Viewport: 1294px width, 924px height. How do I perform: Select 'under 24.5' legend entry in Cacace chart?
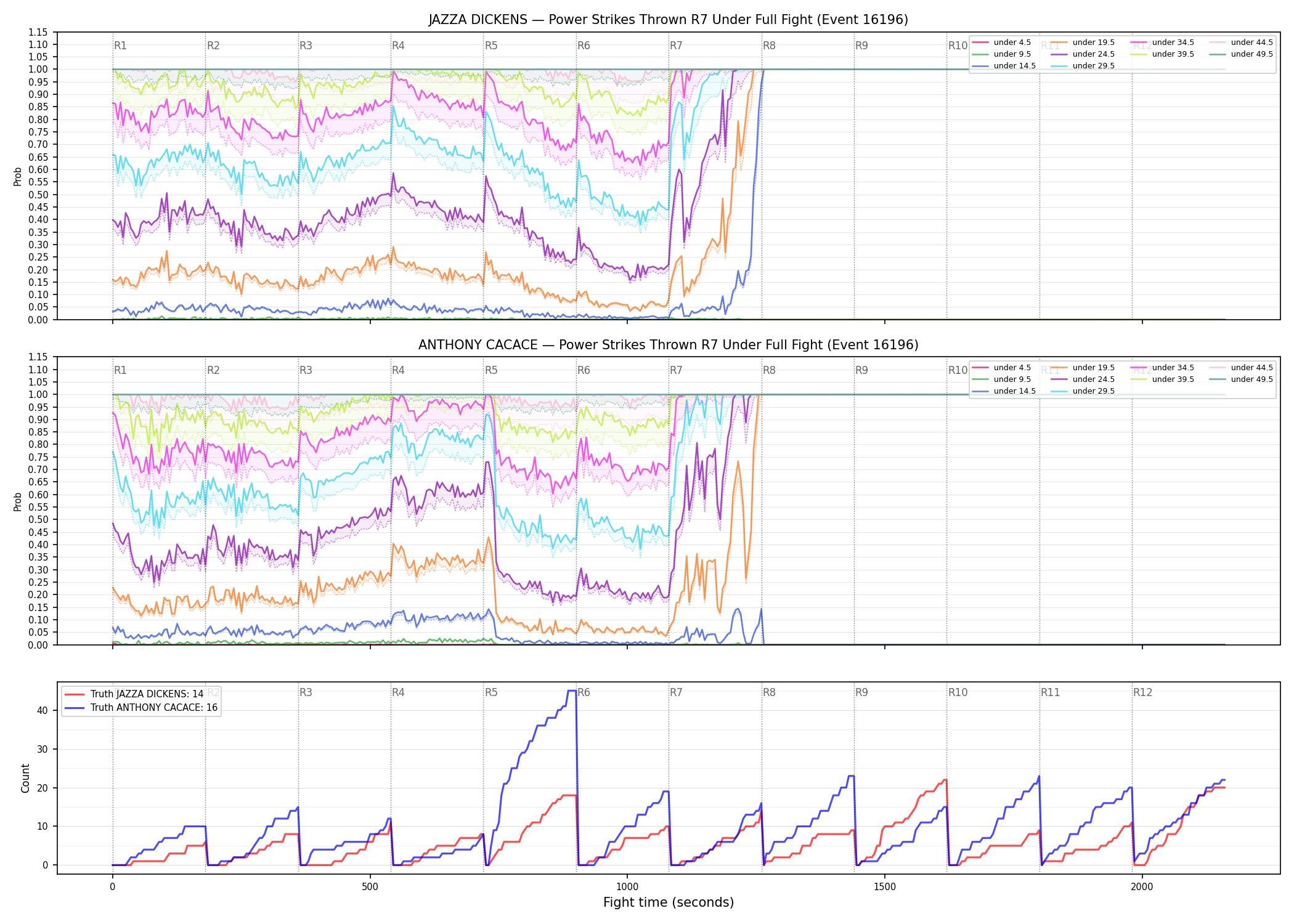1083,379
